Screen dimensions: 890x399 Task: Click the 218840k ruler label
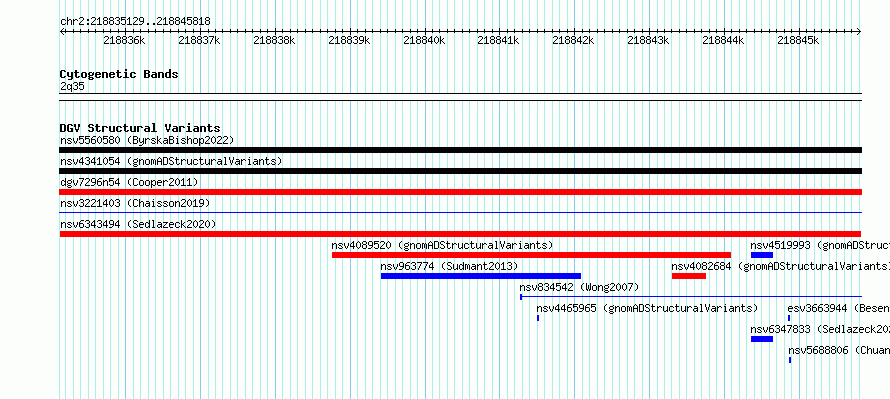pyautogui.click(x=424, y=40)
